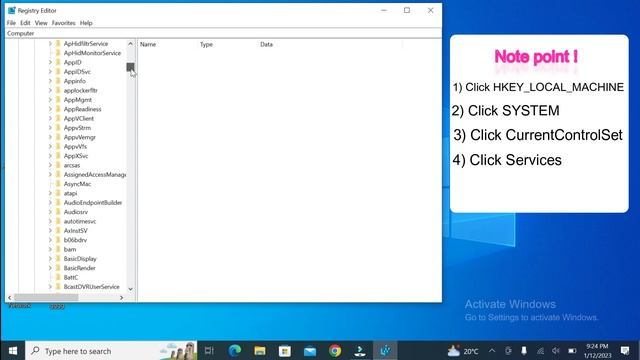
Task: Click the horizontal scroll right arrow
Action: click(x=121, y=298)
